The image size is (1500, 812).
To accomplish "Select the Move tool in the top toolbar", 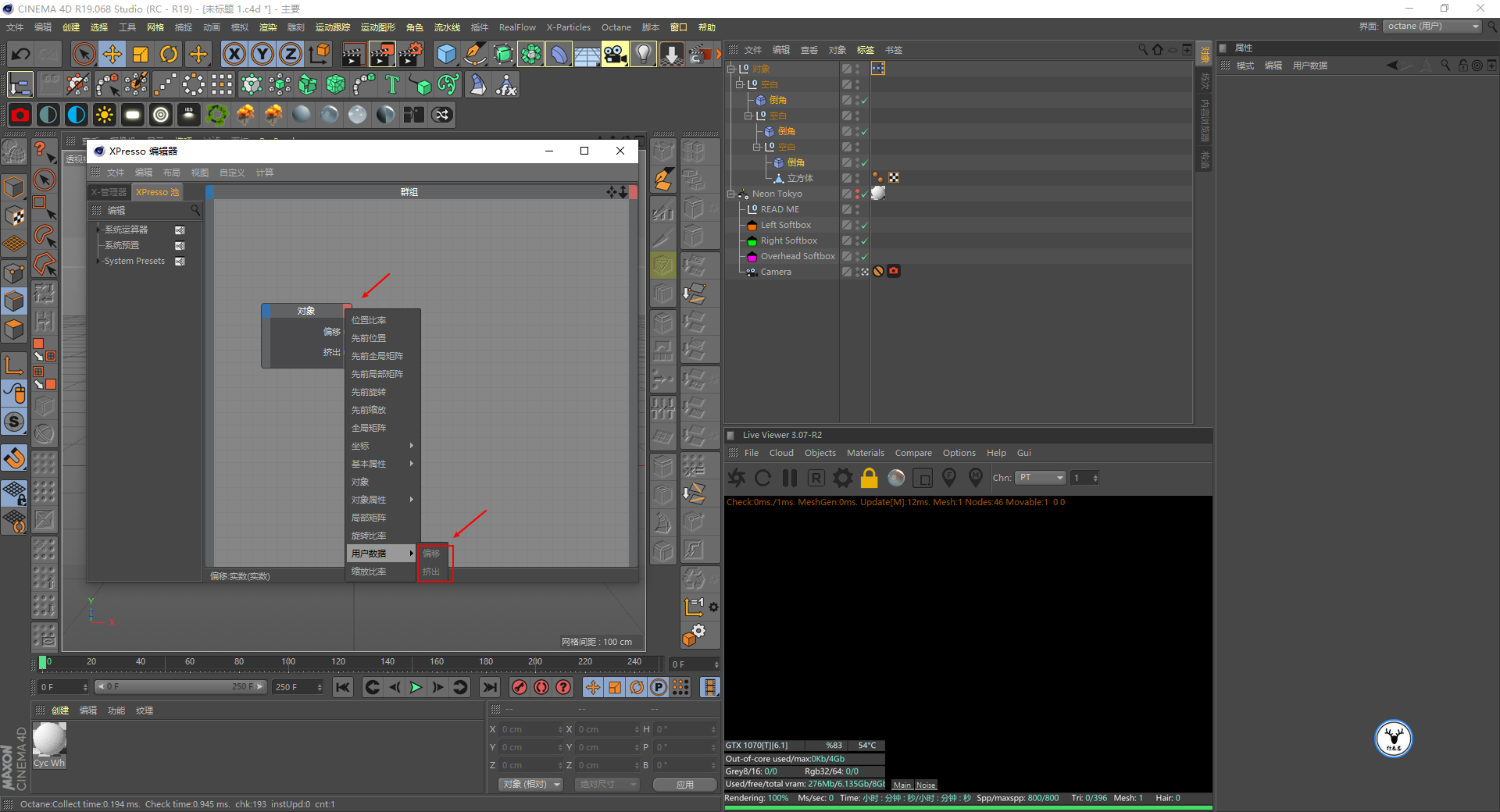I will 112,54.
